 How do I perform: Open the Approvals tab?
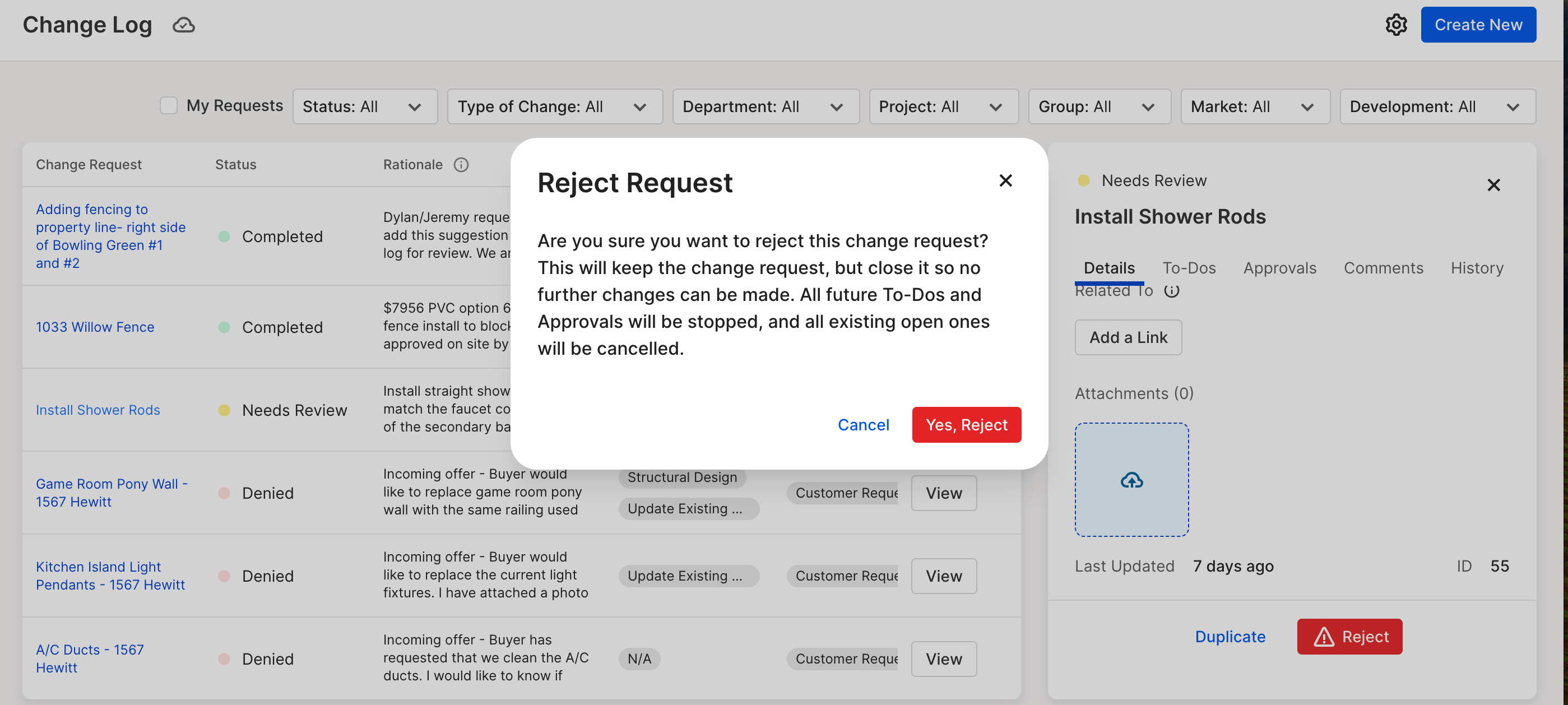point(1279,268)
